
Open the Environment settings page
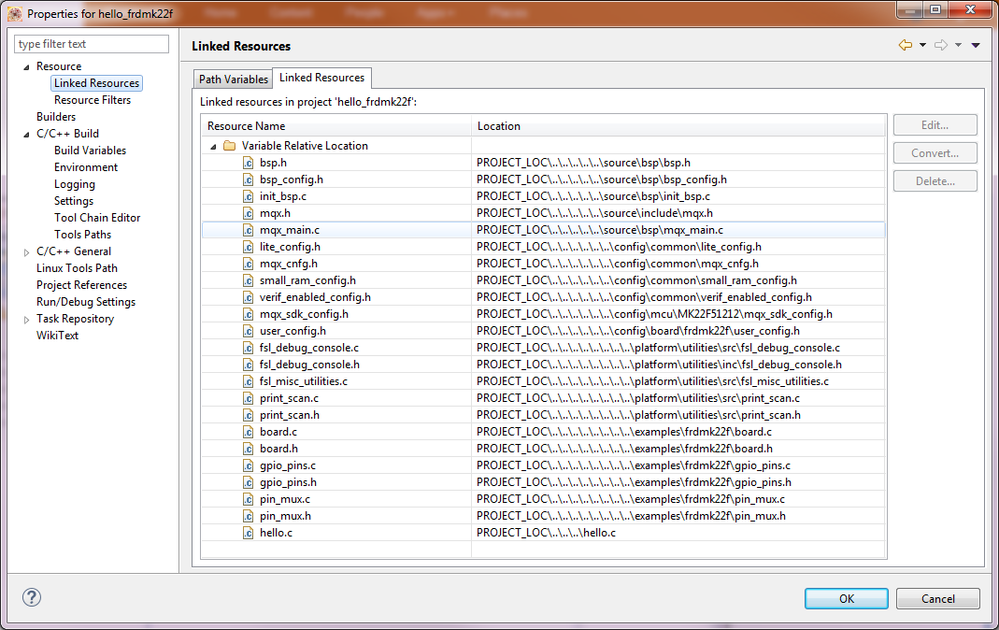(86, 167)
